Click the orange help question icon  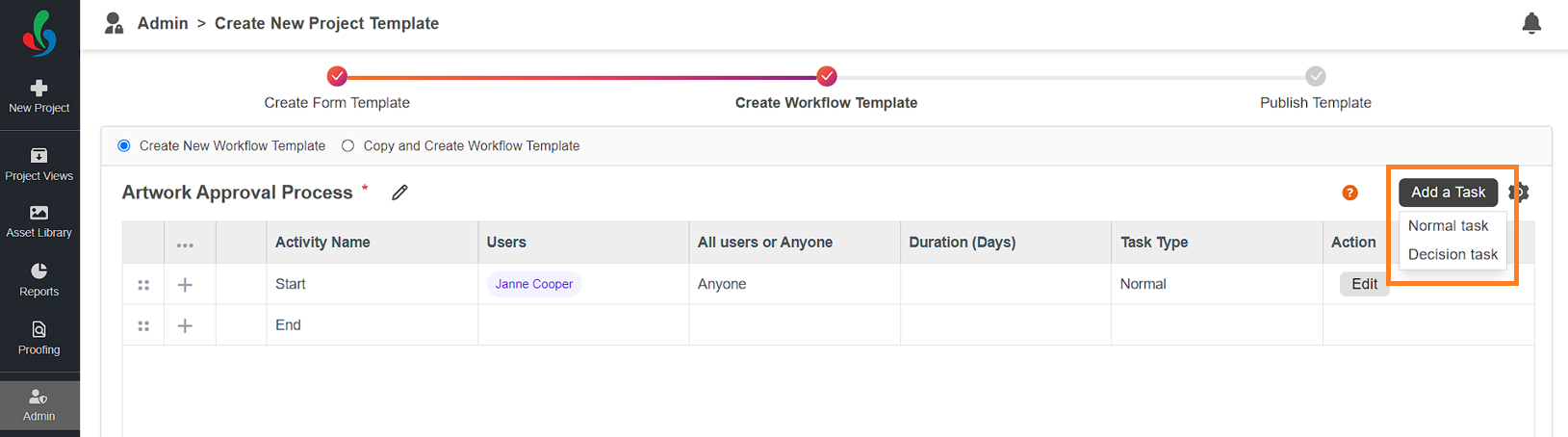tap(1350, 193)
